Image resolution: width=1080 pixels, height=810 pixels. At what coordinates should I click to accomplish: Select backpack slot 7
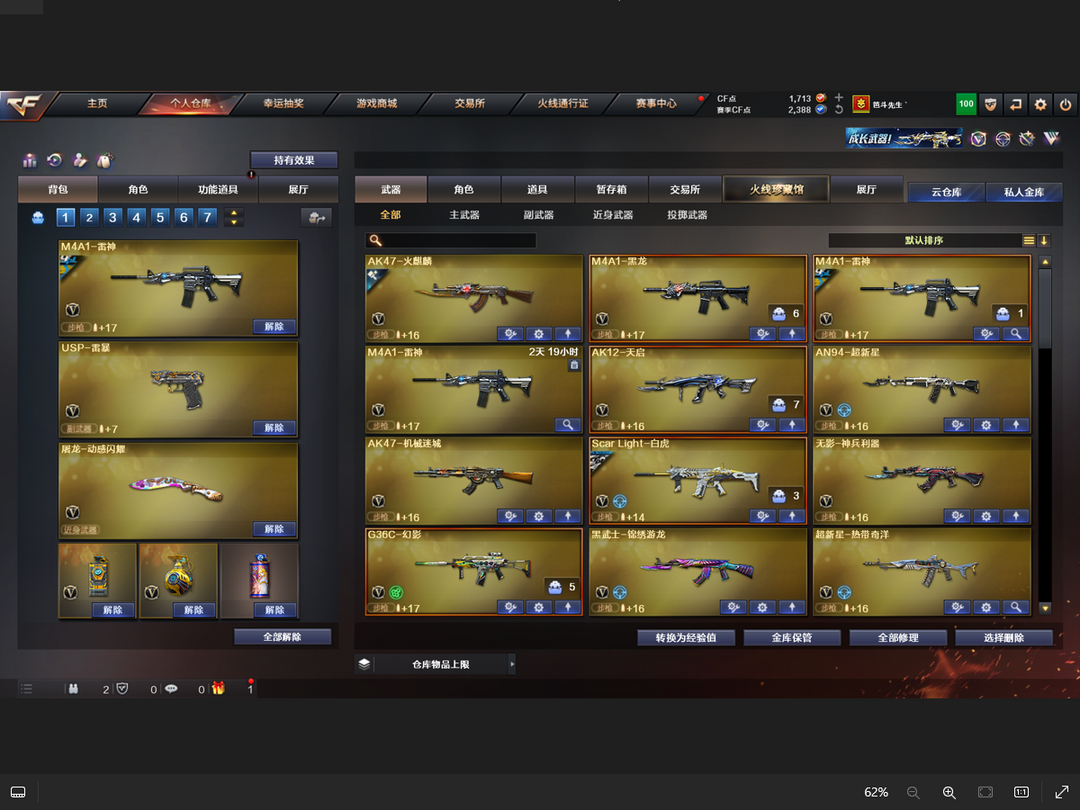[x=207, y=218]
